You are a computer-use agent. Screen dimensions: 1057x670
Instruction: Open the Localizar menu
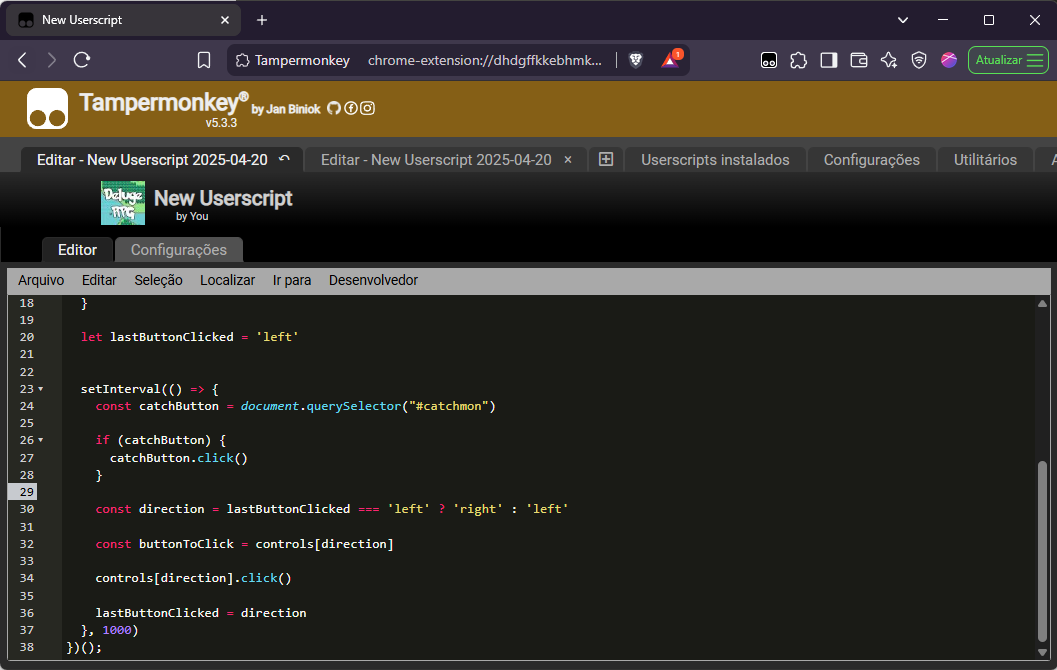[x=227, y=280]
